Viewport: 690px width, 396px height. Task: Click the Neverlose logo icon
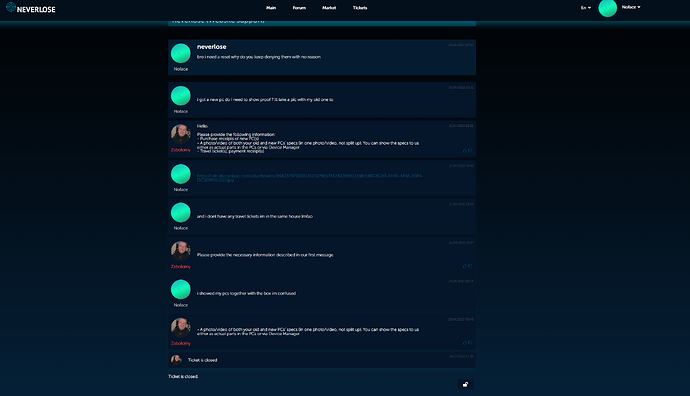(x=11, y=7)
